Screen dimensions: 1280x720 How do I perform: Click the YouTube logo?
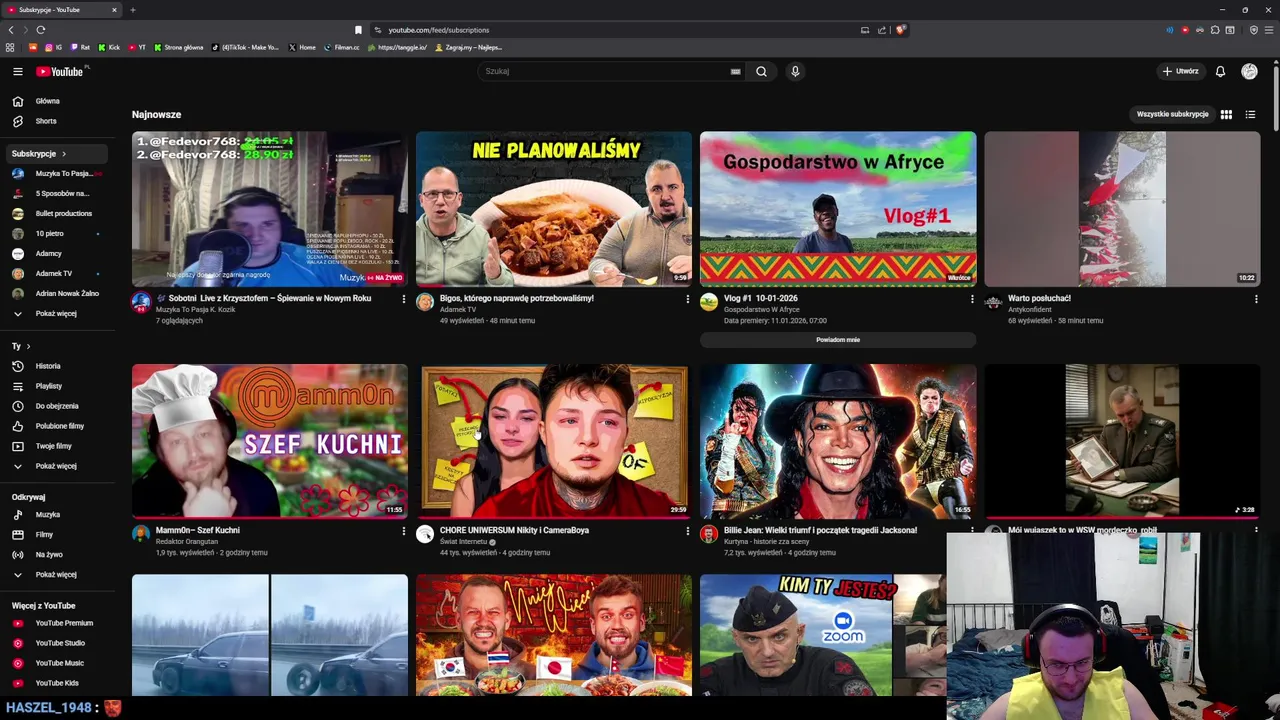tap(61, 71)
